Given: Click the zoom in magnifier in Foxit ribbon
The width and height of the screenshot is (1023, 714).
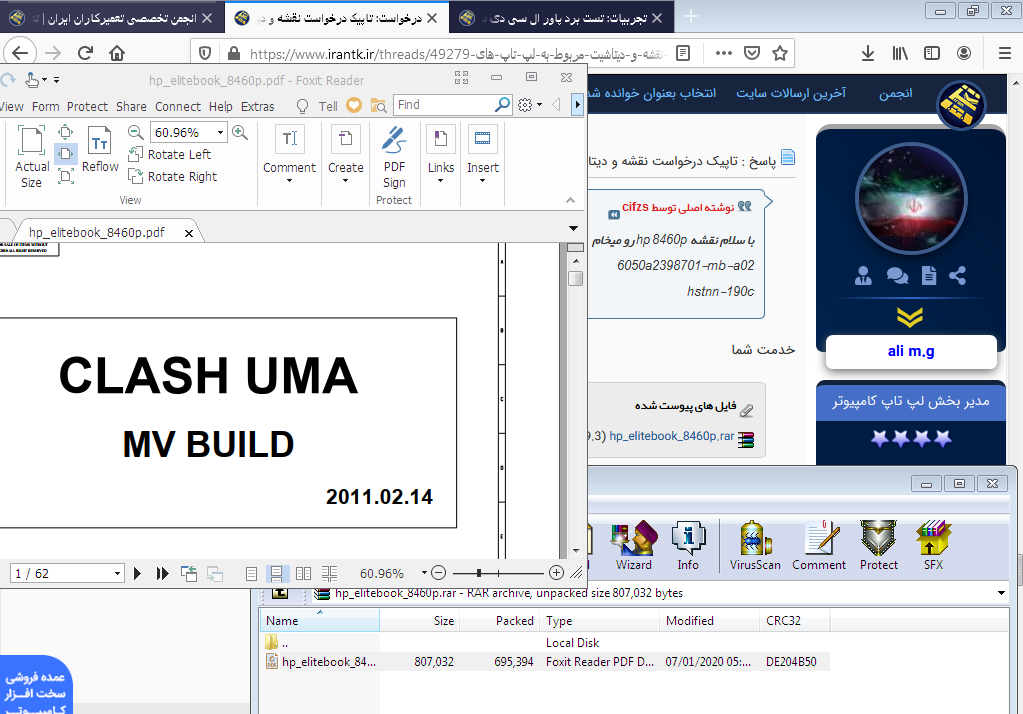Looking at the screenshot, I should [x=240, y=132].
